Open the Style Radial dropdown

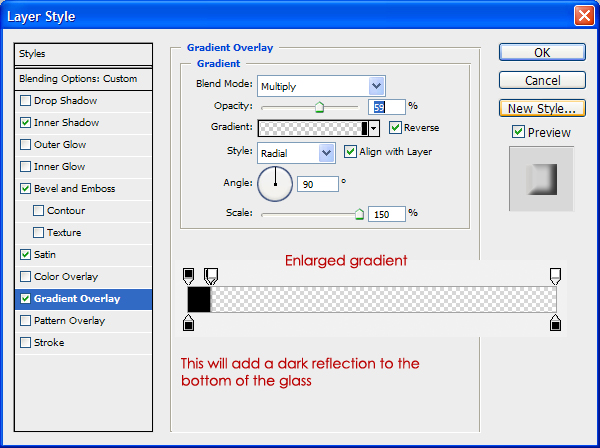(x=297, y=153)
